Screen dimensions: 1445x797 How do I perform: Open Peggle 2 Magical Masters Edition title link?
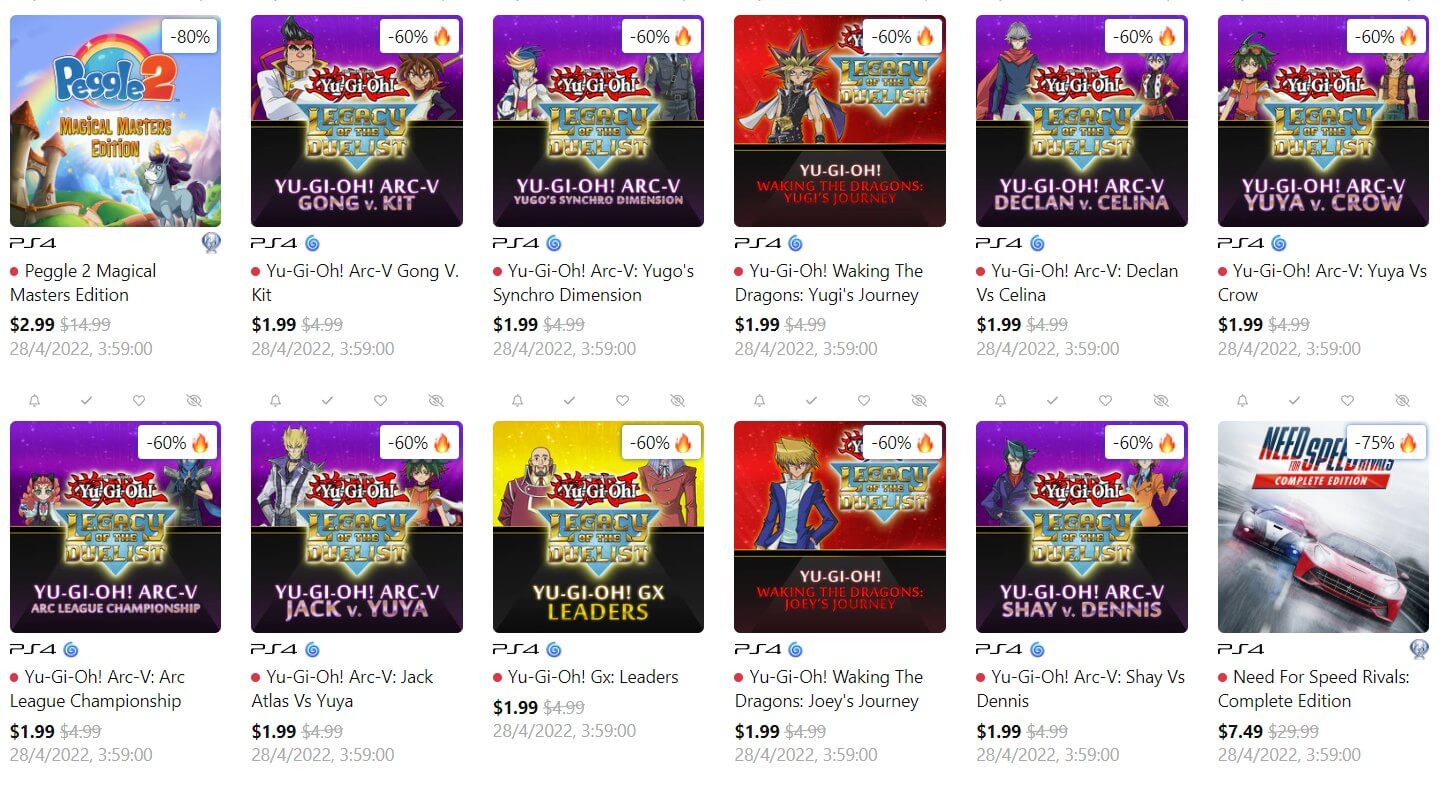click(x=83, y=283)
